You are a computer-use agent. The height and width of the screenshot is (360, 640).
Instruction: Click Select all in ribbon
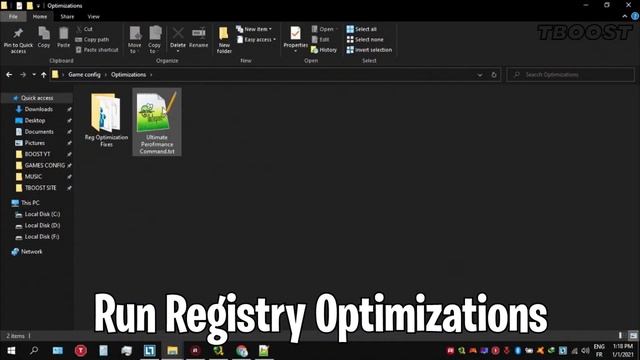[x=362, y=29]
